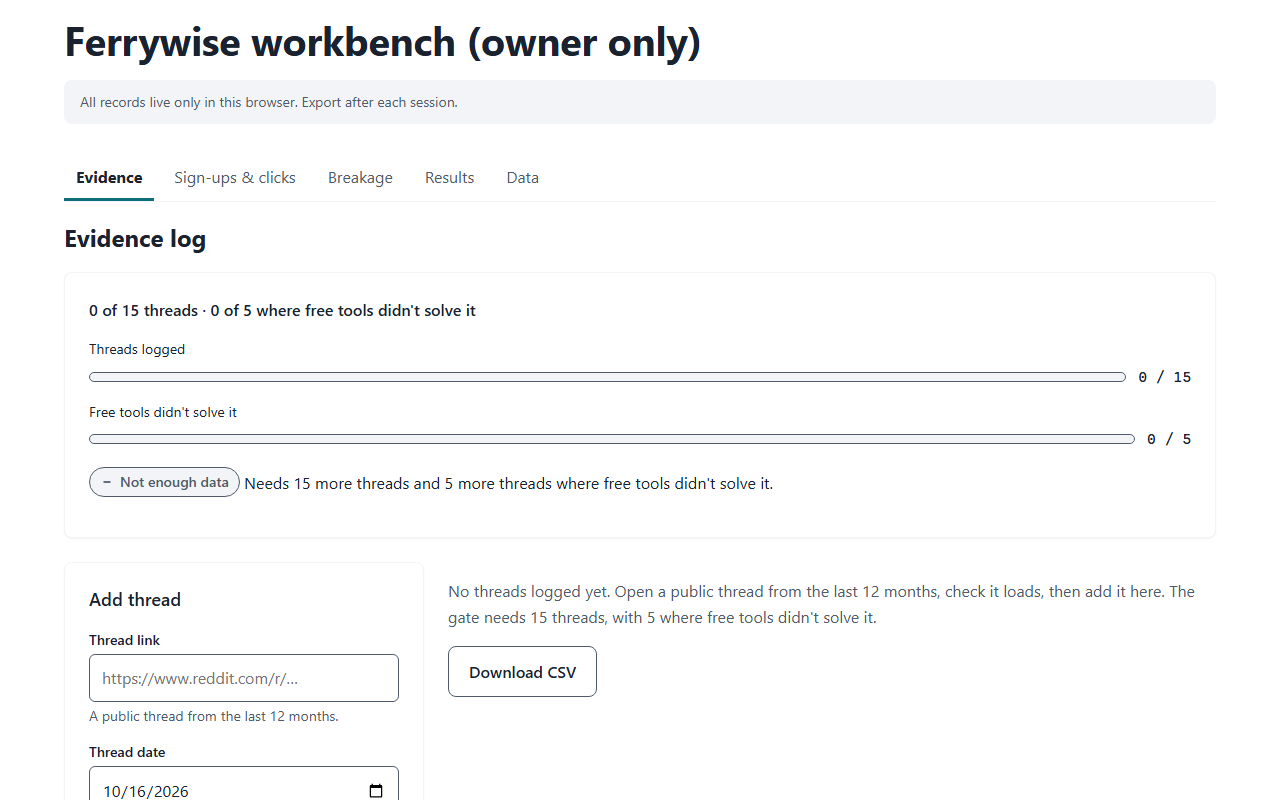Click the 'Threads logged' label
The height and width of the screenshot is (800, 1280).
pyautogui.click(x=137, y=350)
